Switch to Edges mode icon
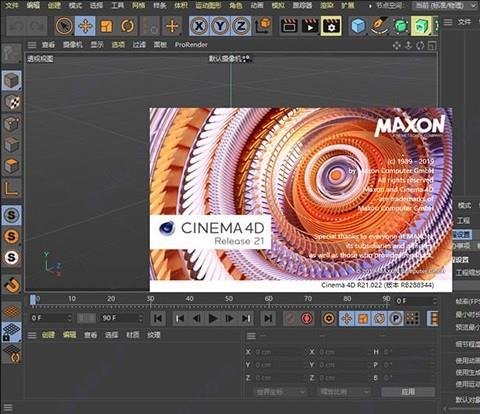Screen dimensions: 480x414 12,145
